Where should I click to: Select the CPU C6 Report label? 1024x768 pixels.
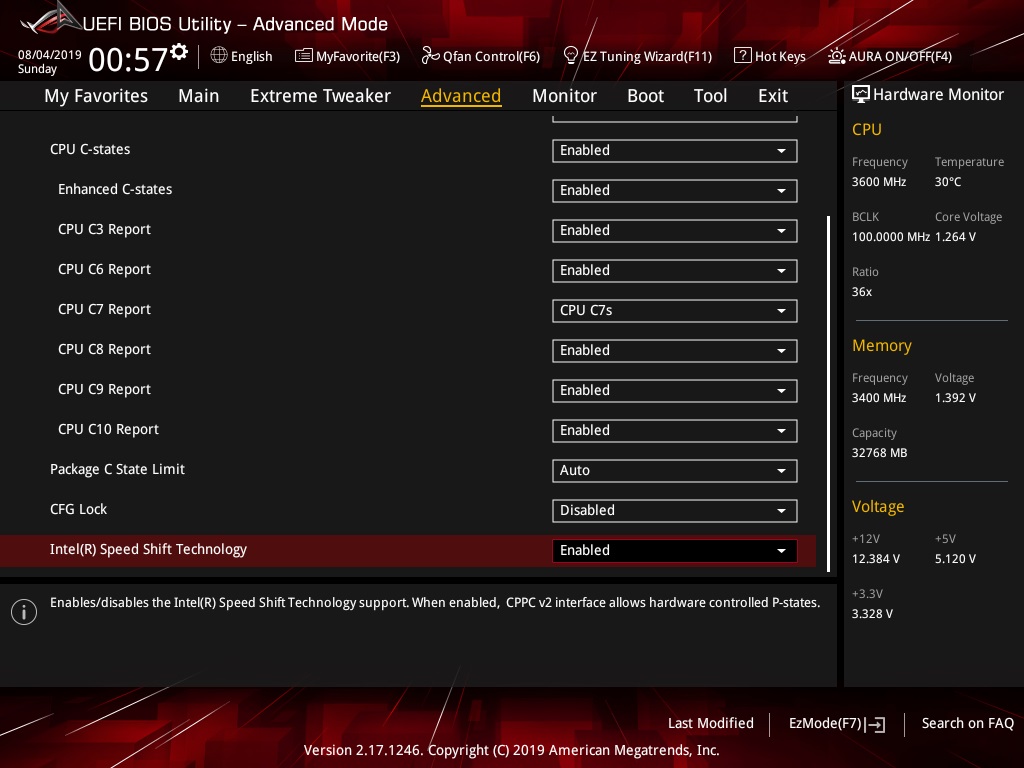coord(104,269)
